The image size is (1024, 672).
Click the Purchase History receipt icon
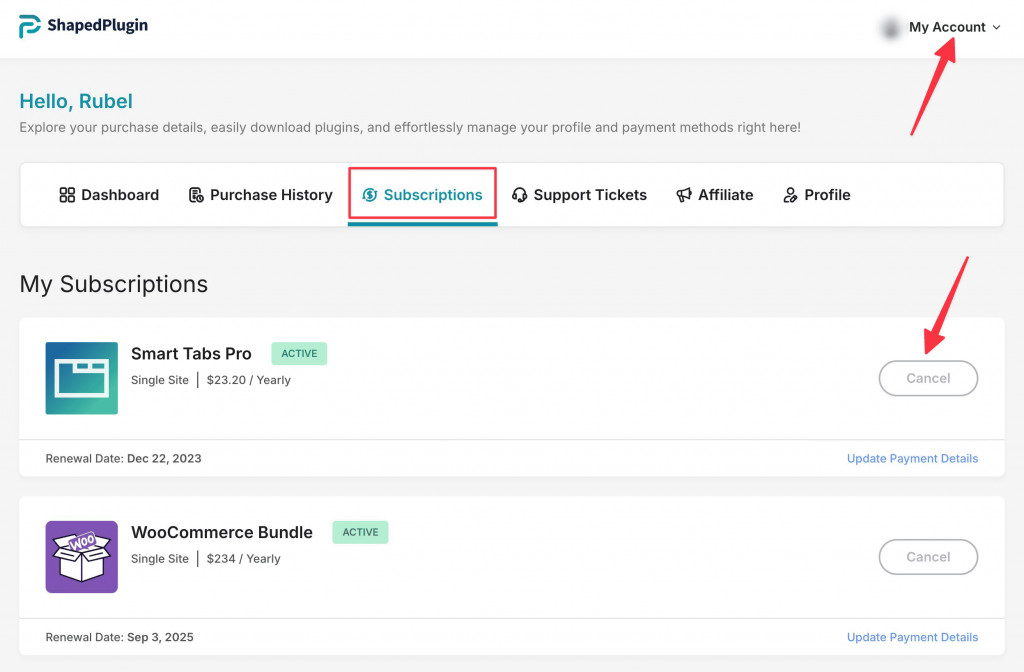tap(196, 195)
